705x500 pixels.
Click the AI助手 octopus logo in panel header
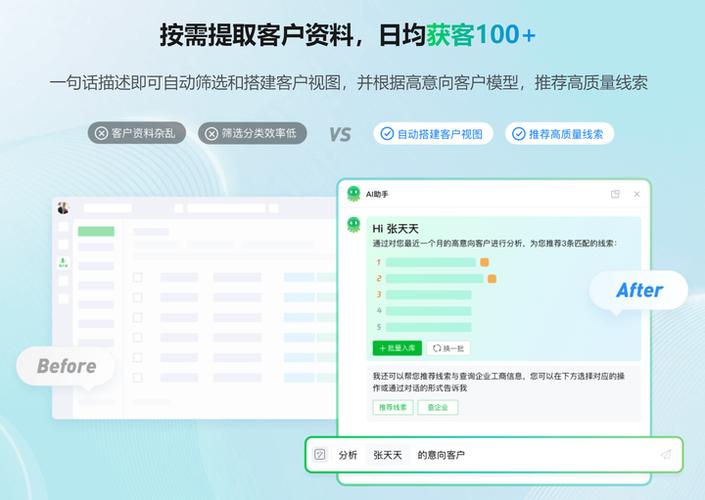pyautogui.click(x=354, y=194)
